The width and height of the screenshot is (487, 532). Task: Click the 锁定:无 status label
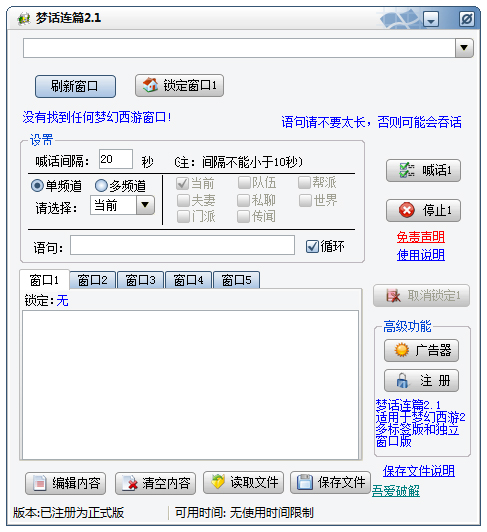[46, 301]
